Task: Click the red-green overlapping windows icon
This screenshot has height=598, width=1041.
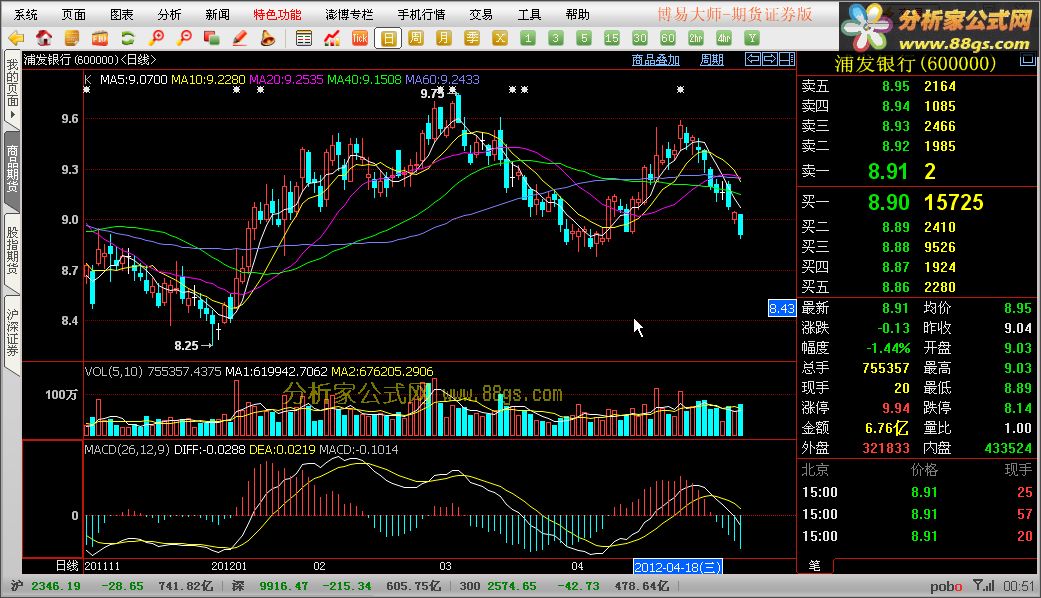Action: [x=212, y=38]
